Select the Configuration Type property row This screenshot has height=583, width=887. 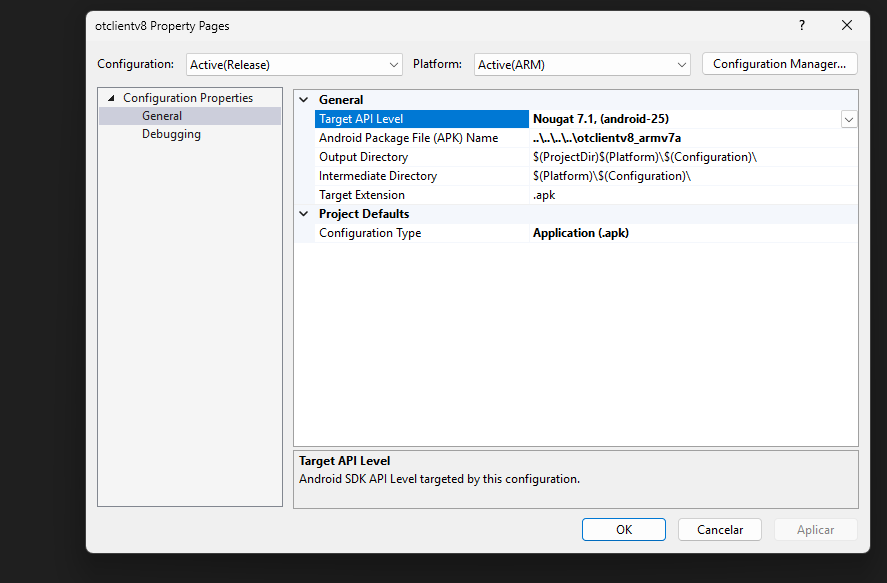370,233
